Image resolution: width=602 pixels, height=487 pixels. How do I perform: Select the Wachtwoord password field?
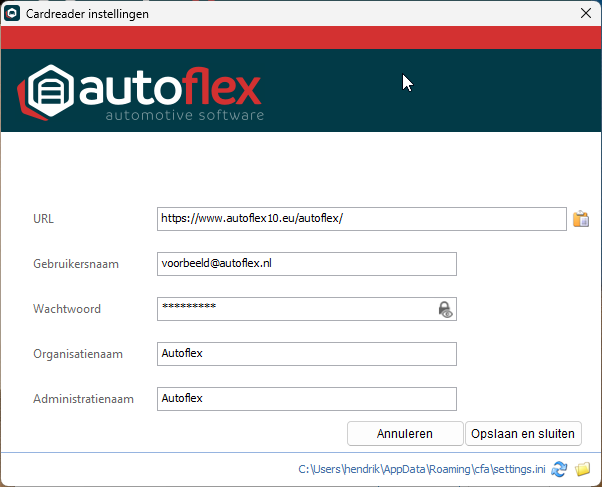click(x=295, y=309)
